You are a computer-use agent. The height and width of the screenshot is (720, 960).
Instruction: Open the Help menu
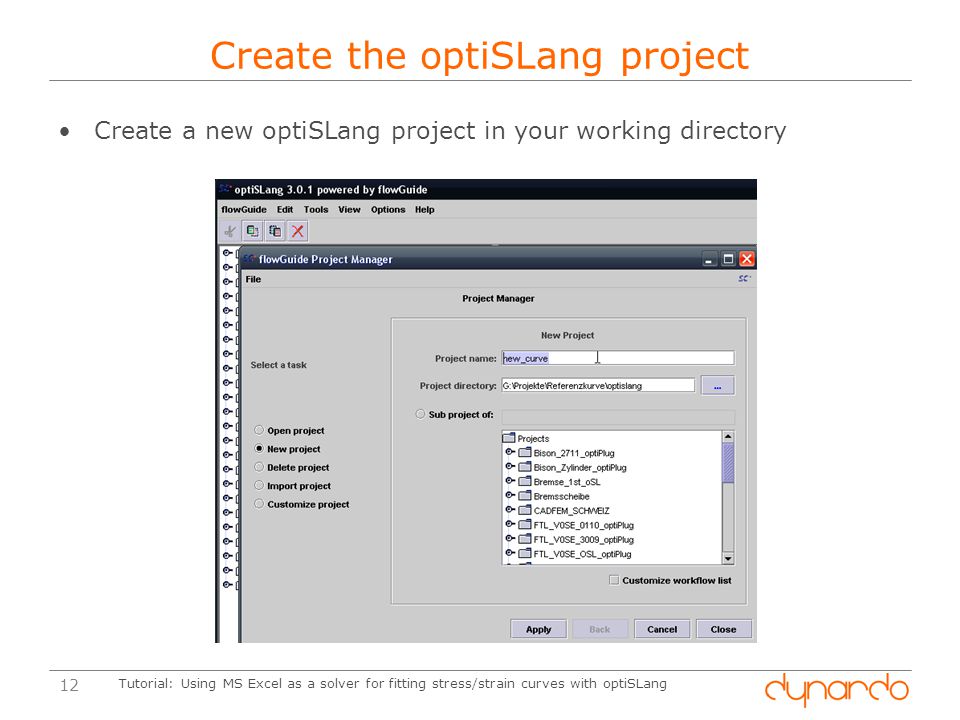click(x=425, y=209)
